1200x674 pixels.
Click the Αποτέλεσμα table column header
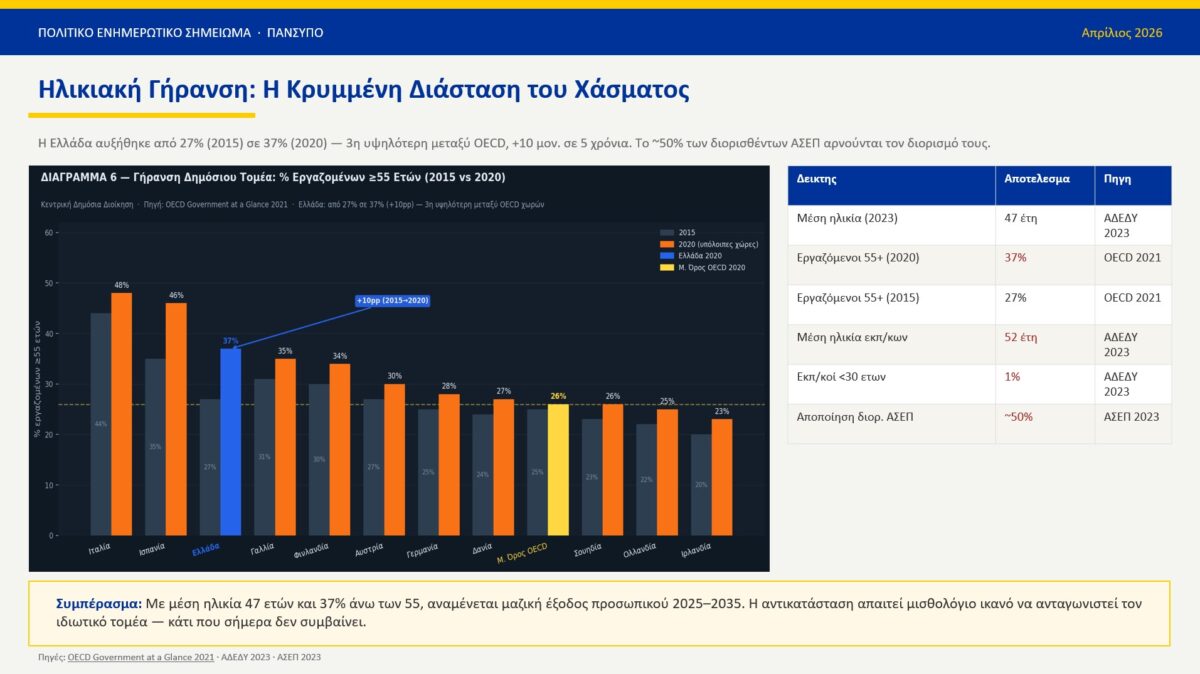(x=1037, y=179)
